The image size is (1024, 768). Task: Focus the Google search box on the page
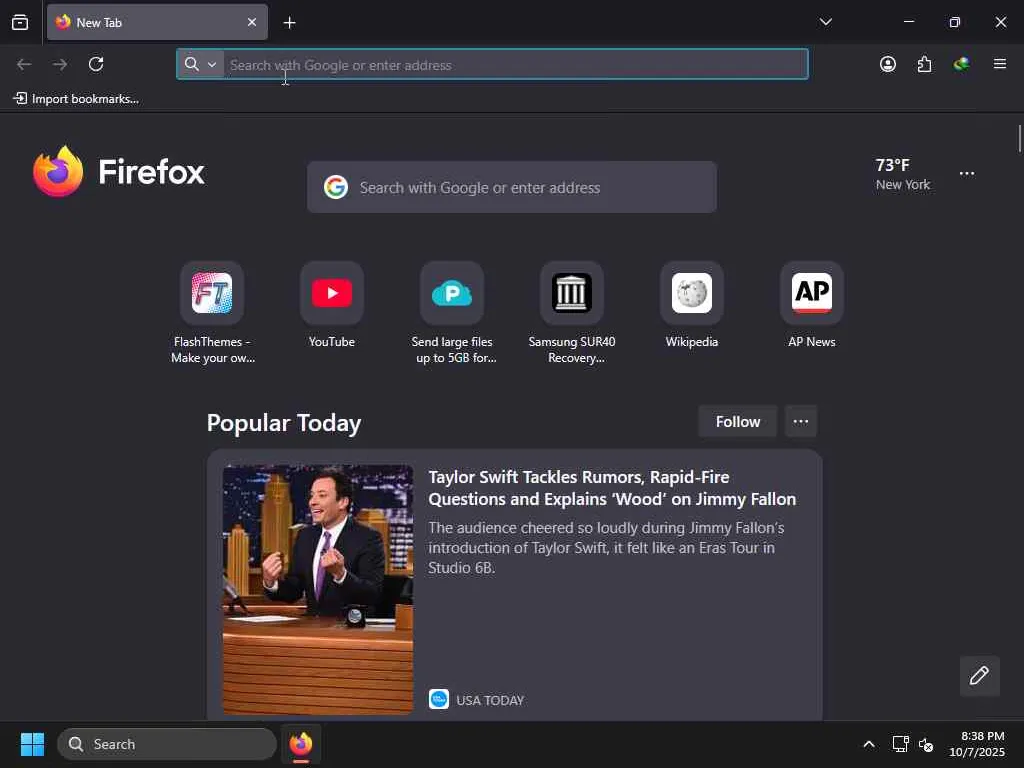[512, 187]
